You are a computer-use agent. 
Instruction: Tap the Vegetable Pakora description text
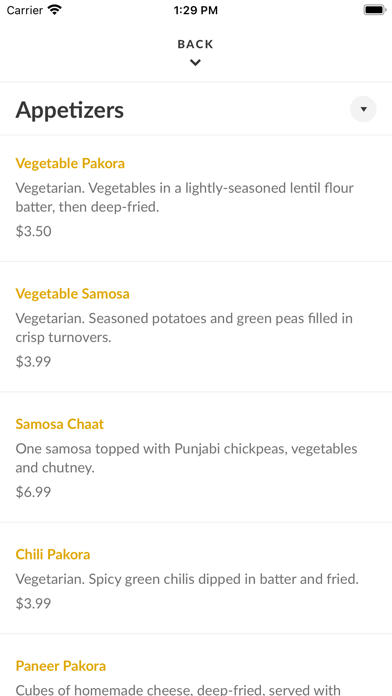[x=185, y=198]
